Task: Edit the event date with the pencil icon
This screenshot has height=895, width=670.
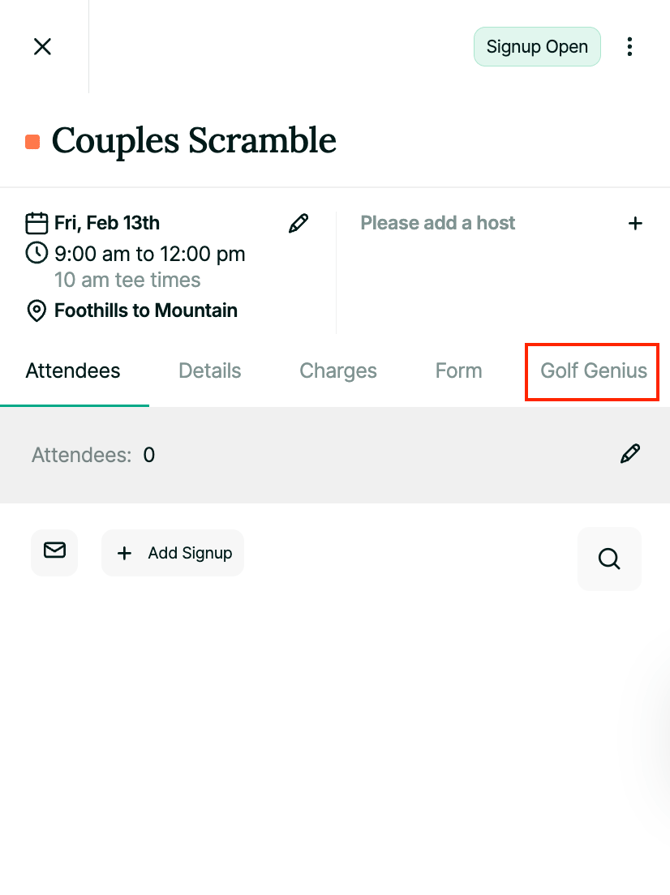Action: 298,223
